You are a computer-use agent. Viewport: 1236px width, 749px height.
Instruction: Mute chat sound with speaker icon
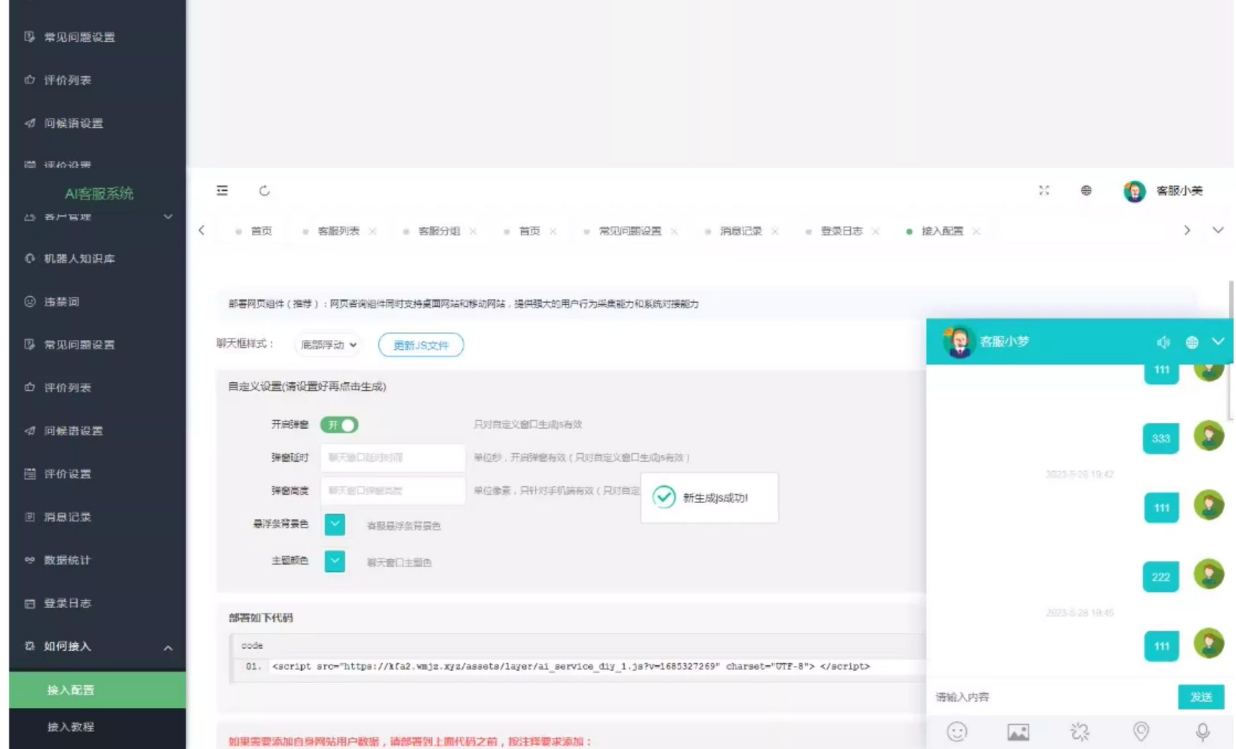click(1163, 342)
